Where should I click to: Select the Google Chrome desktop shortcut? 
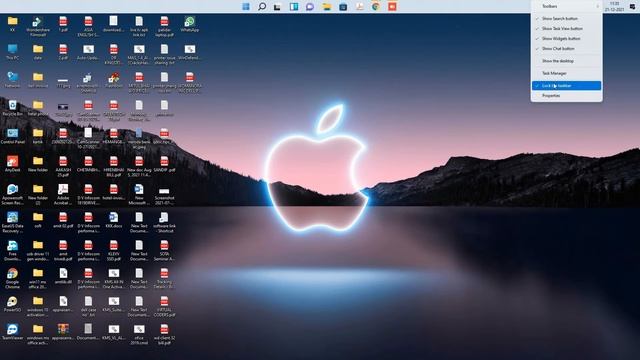12,278
